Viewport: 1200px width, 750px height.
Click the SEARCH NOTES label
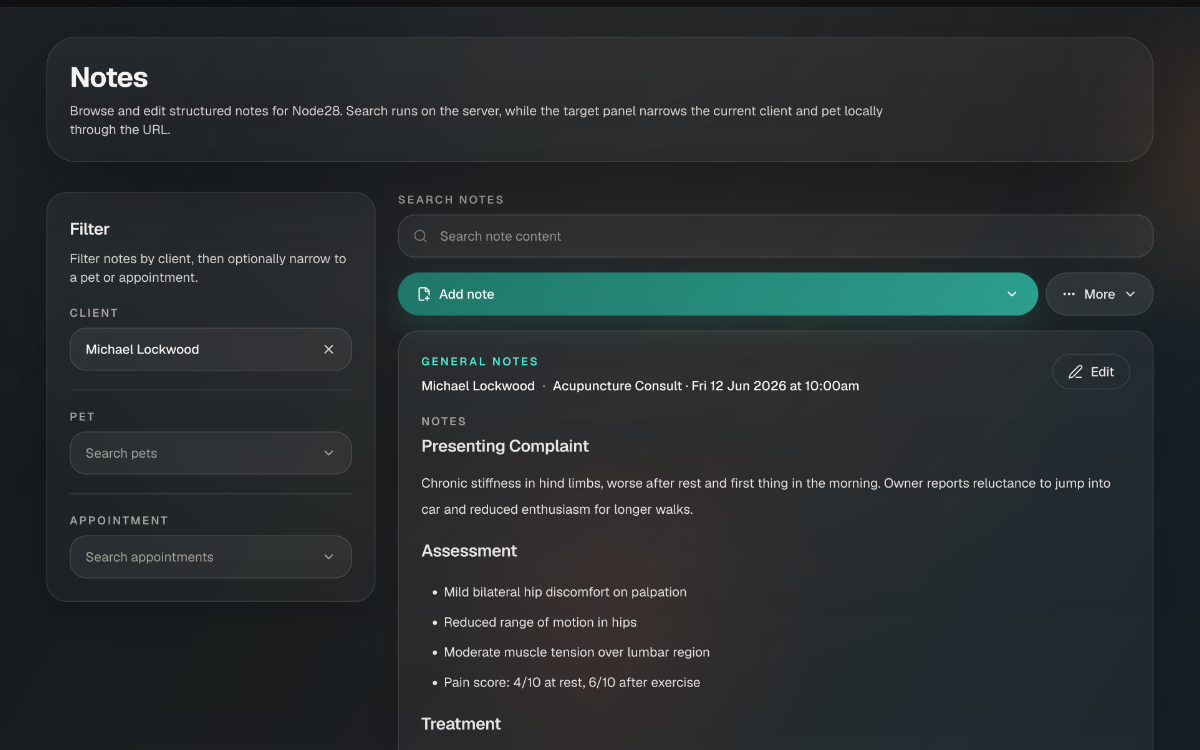tap(451, 200)
